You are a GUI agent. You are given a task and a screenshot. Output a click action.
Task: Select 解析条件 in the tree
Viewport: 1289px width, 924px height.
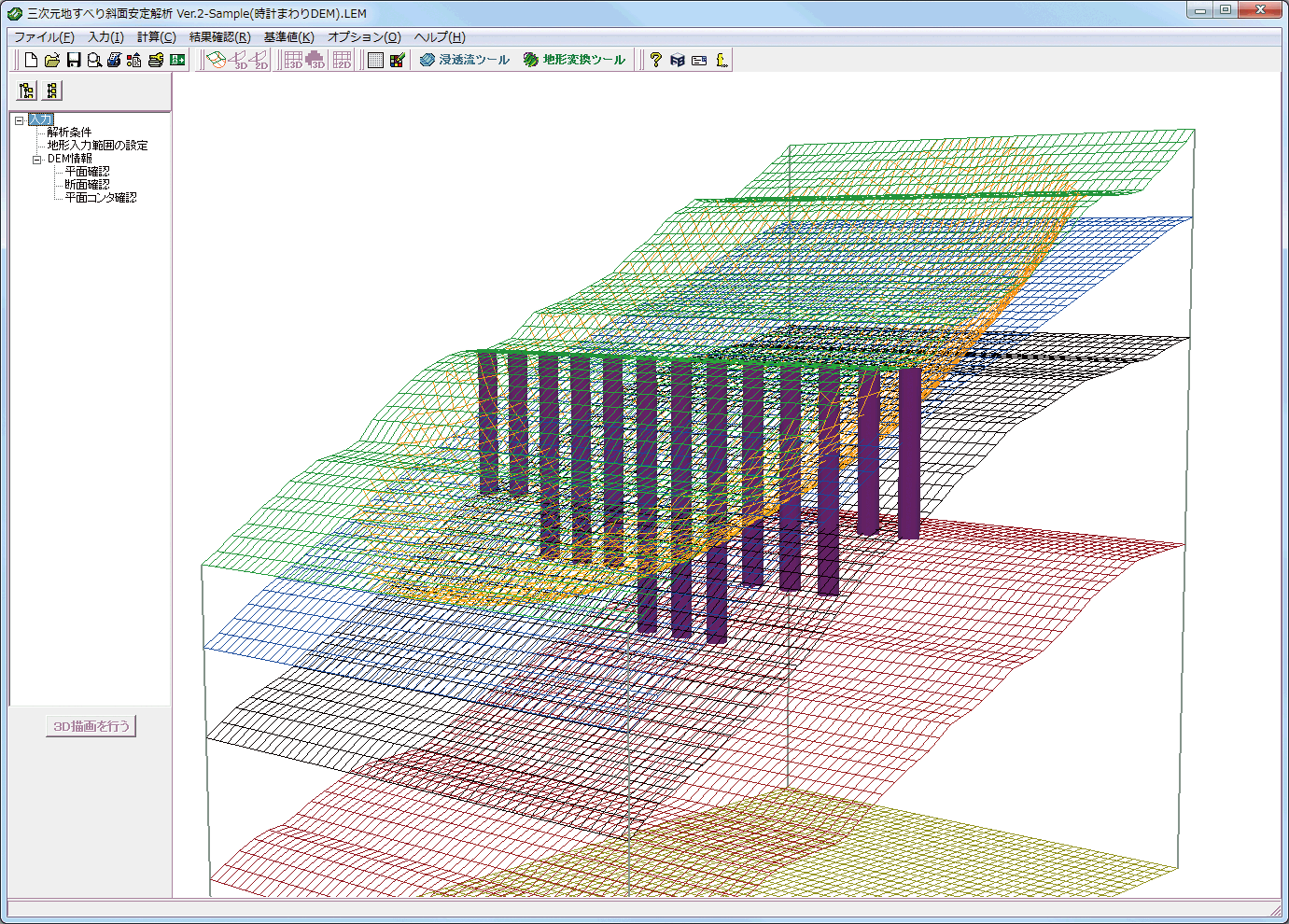click(x=69, y=133)
